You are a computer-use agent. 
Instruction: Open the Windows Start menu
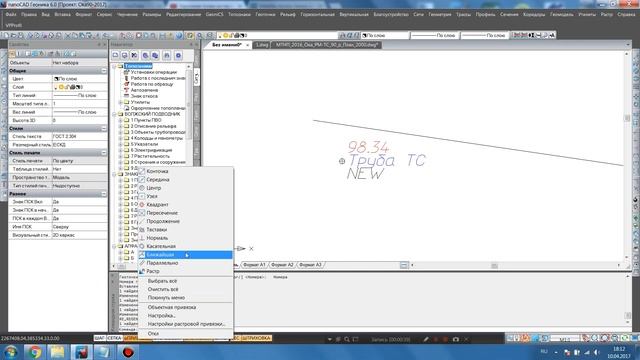[11, 352]
